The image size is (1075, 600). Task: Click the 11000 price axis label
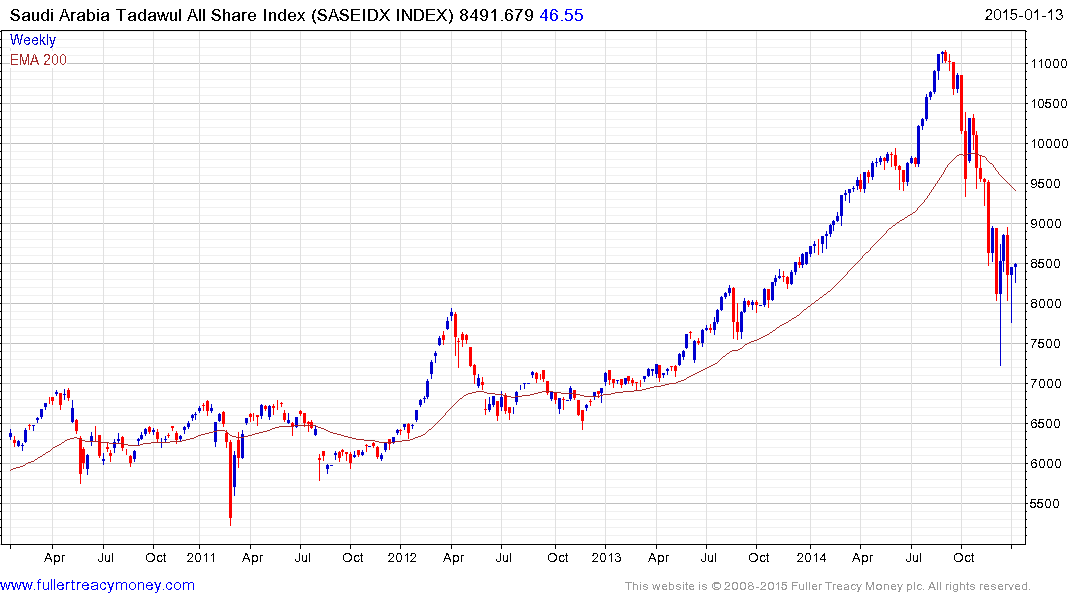1049,64
